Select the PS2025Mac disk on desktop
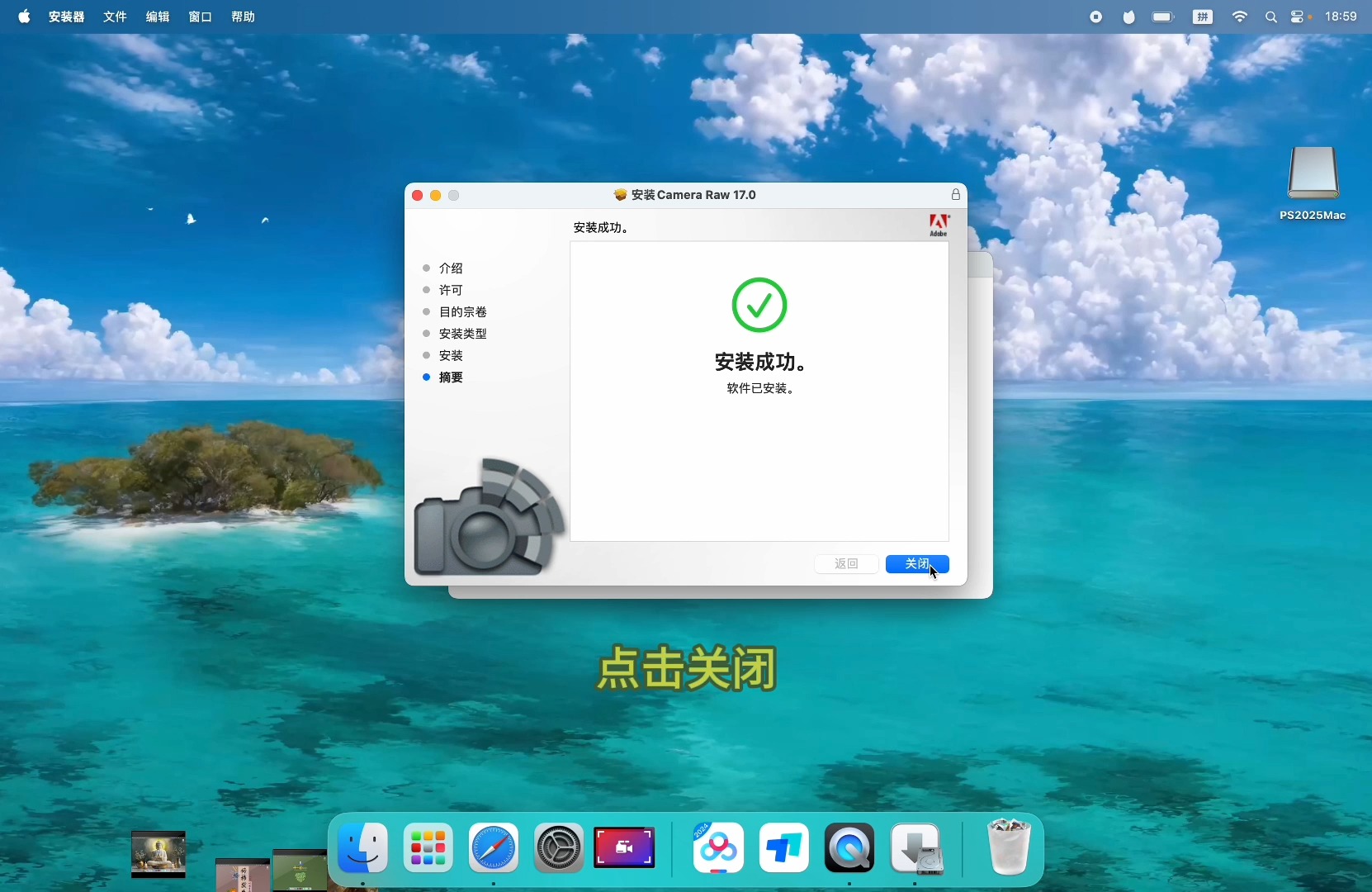 pos(1313,183)
